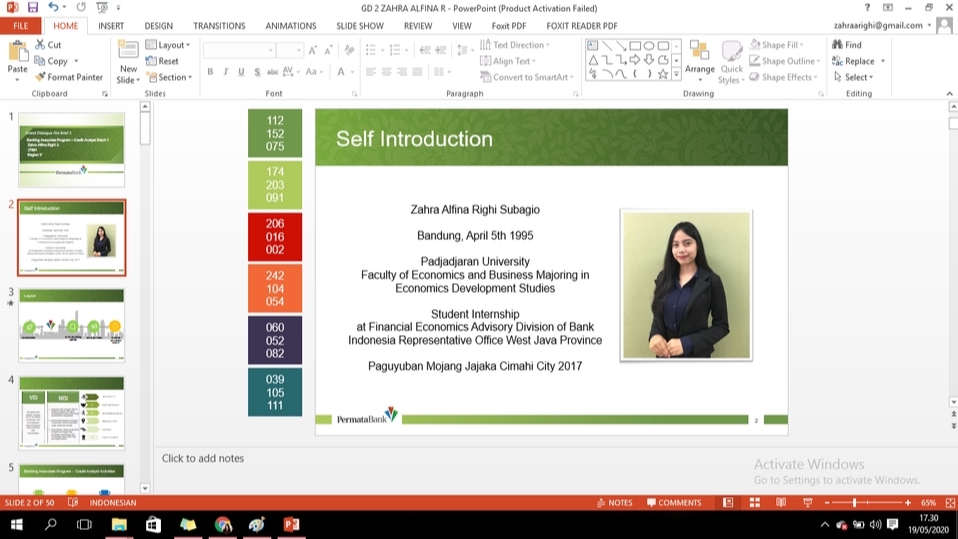This screenshot has height=539, width=958.
Task: Select the star shape in gallery
Action: tap(663, 74)
